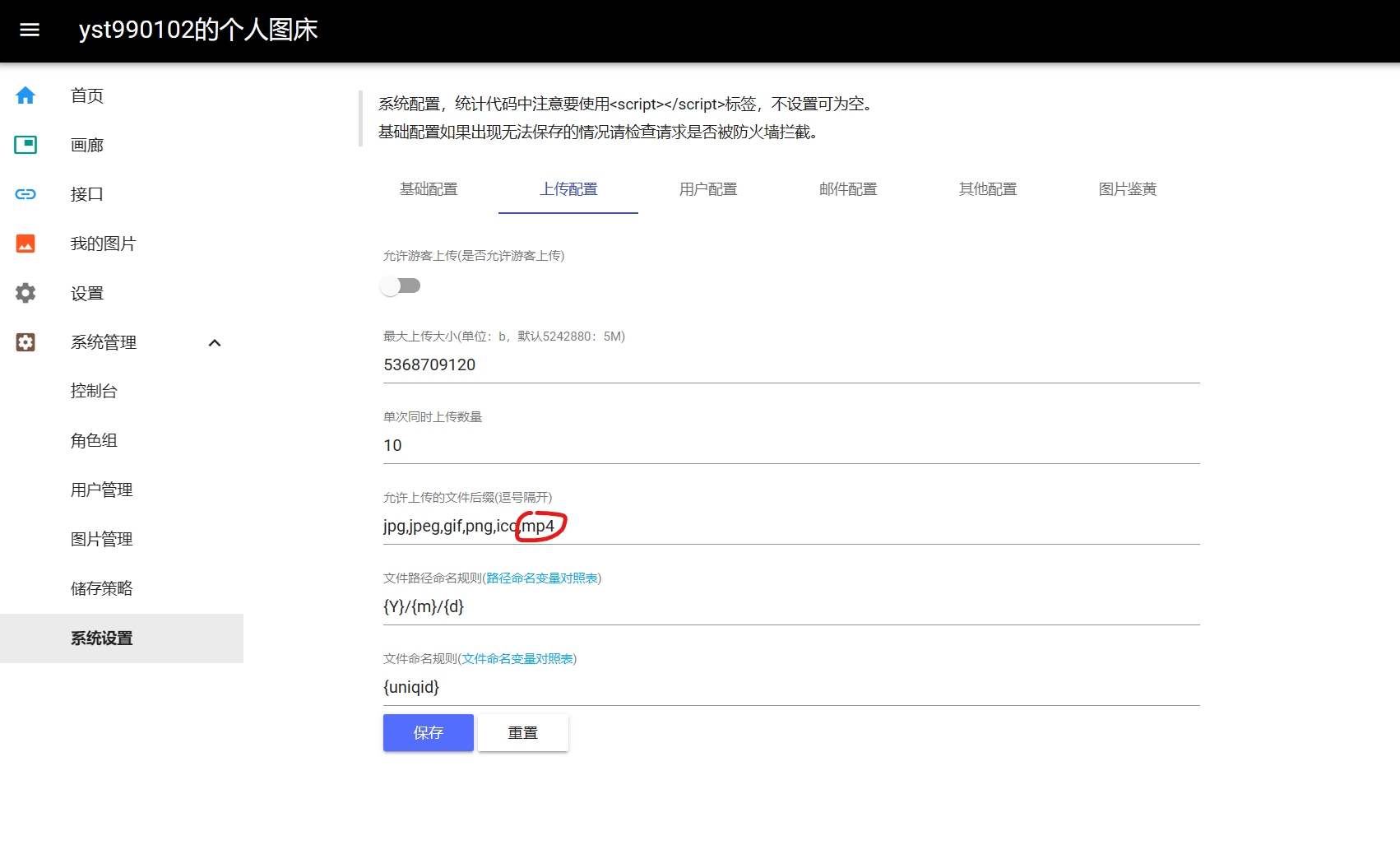Click the link icon for 接口
This screenshot has width=1400, height=845.
[25, 195]
